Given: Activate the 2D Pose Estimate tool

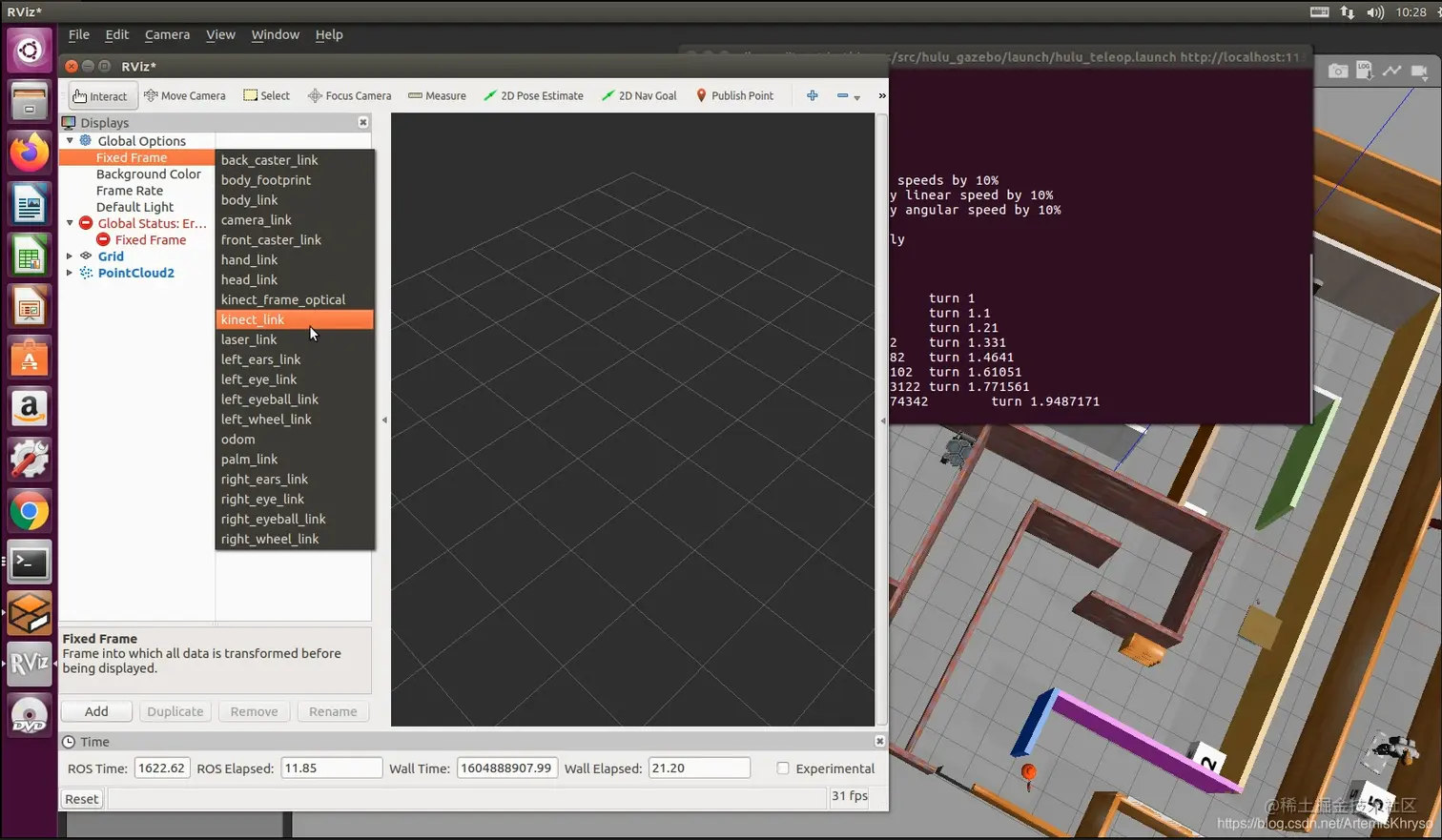Looking at the screenshot, I should tap(533, 96).
